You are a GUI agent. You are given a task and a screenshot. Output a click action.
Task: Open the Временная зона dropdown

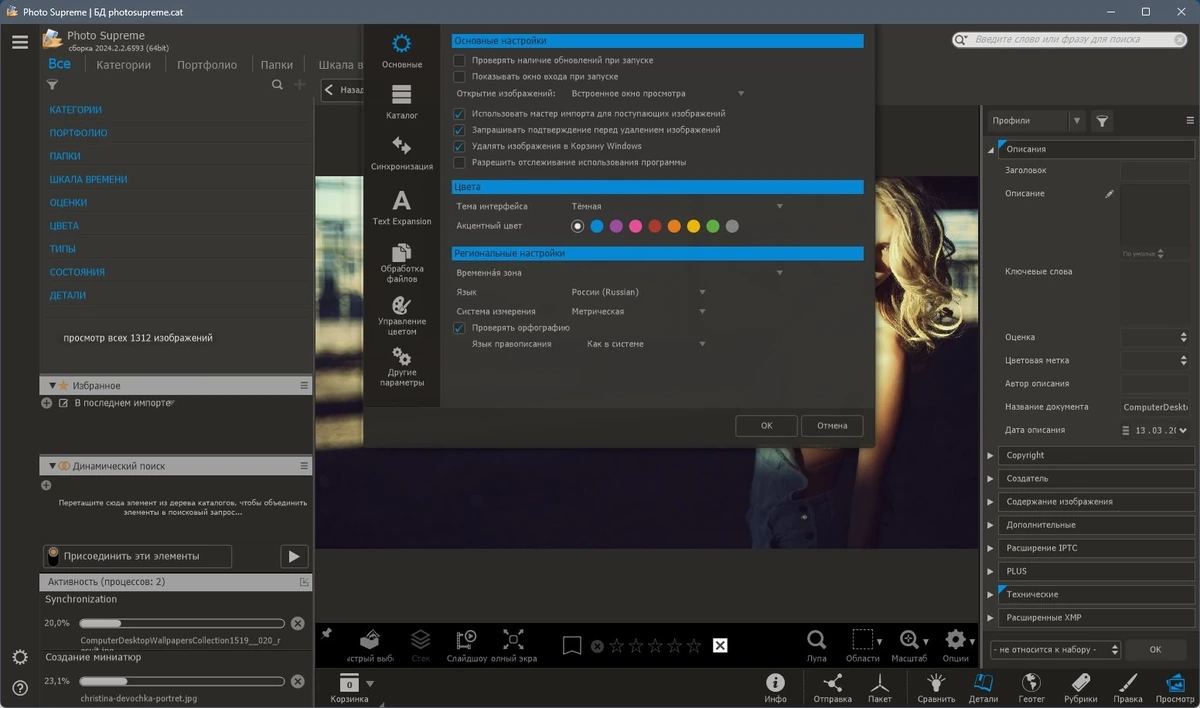click(x=677, y=272)
